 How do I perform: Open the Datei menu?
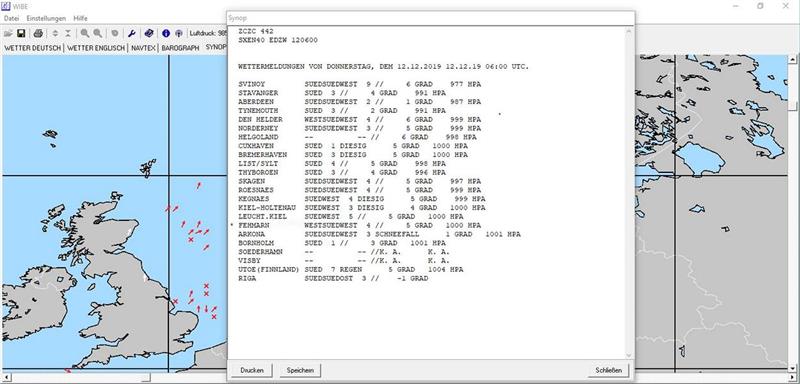pyautogui.click(x=11, y=18)
